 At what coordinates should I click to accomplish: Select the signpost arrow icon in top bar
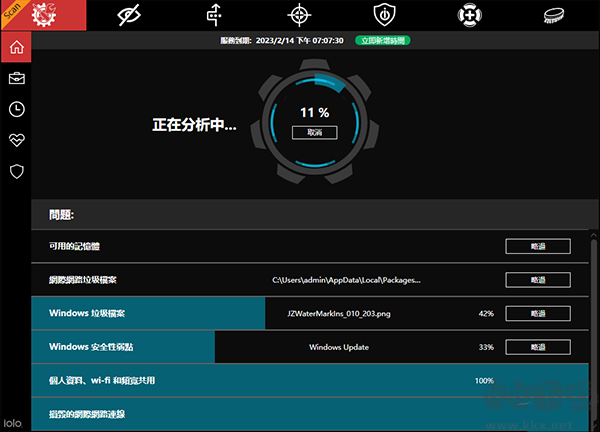coord(214,15)
